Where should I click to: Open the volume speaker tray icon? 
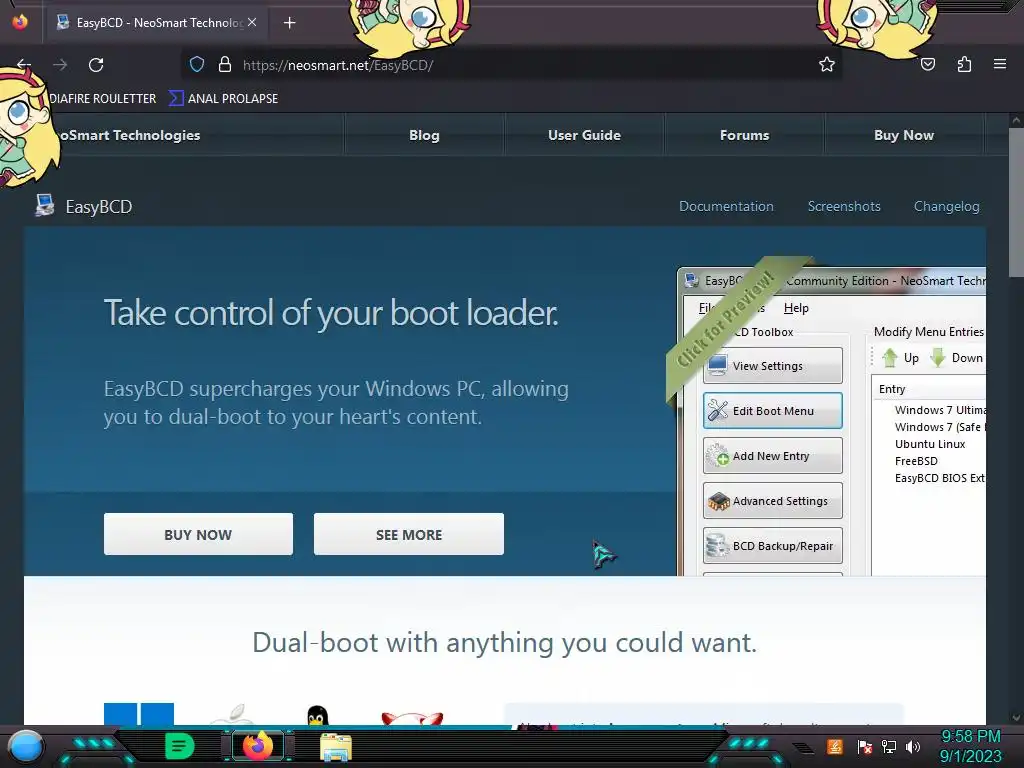pyautogui.click(x=913, y=746)
